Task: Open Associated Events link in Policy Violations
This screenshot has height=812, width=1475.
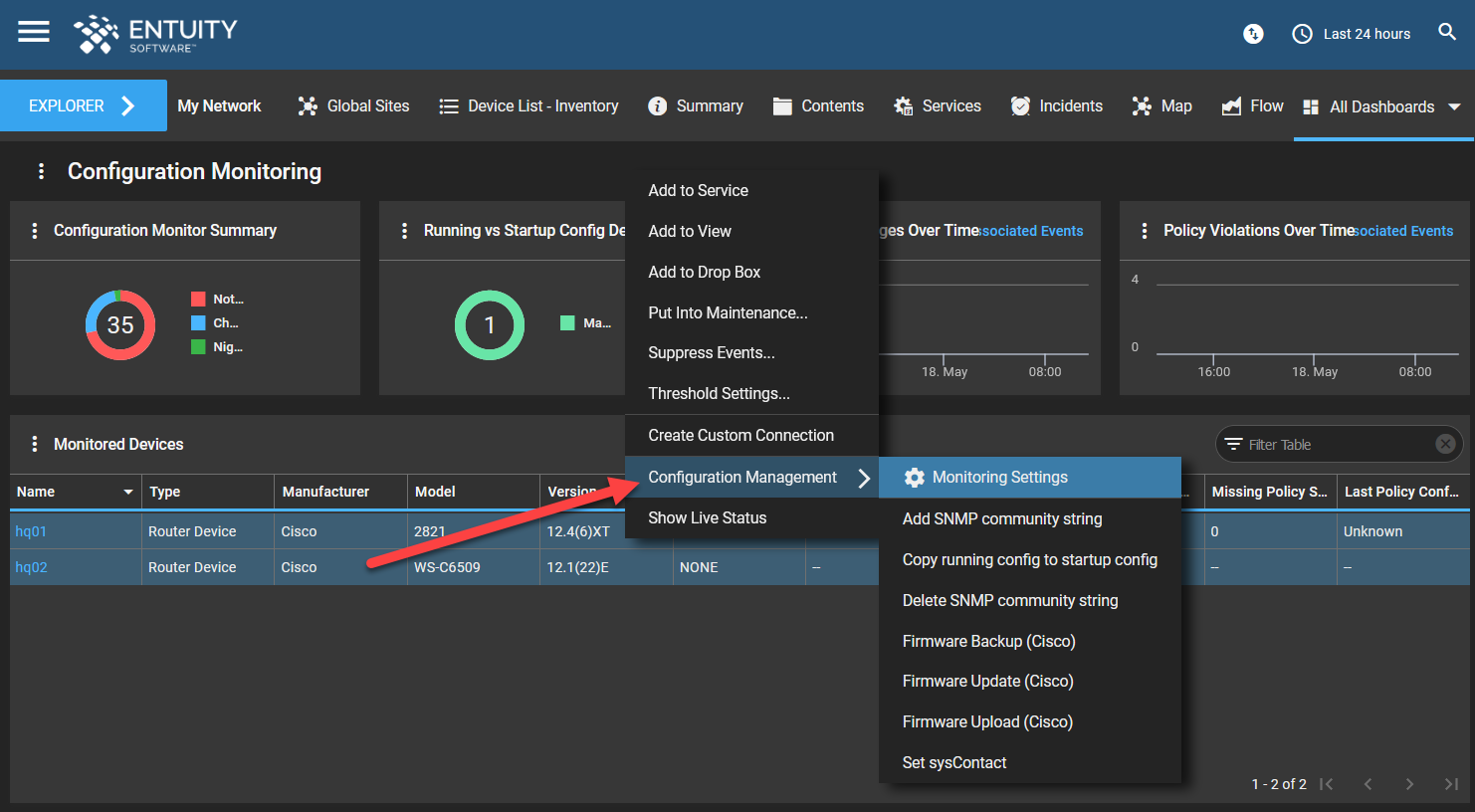Action: (x=1404, y=231)
